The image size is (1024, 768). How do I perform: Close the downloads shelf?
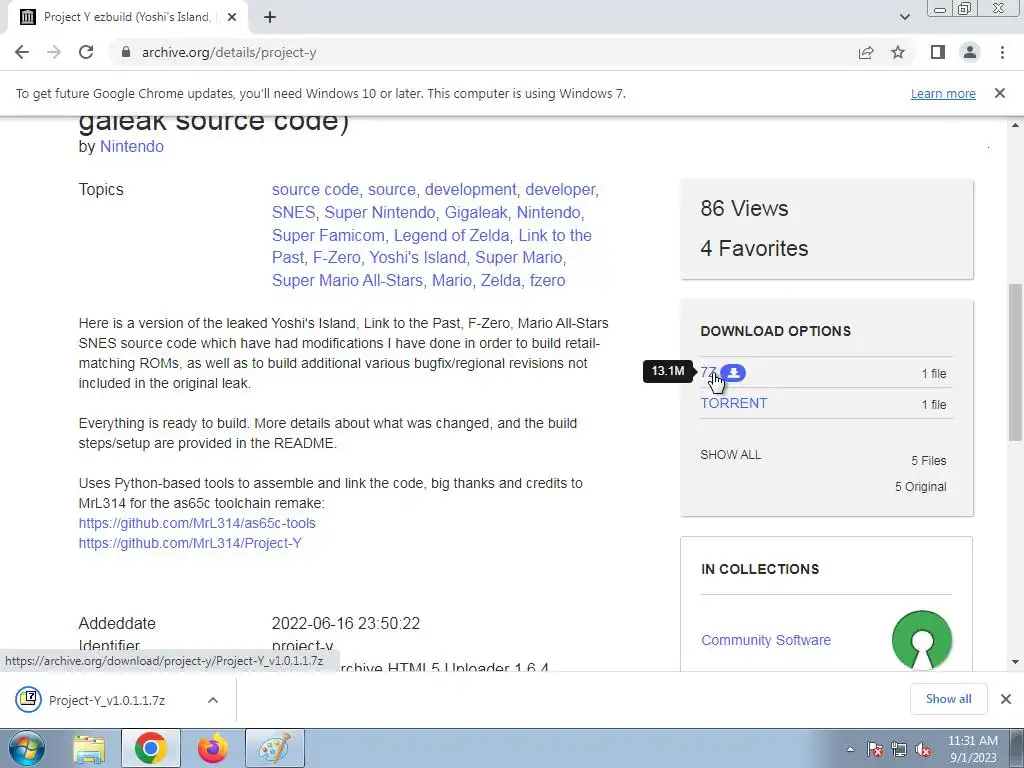(1006, 699)
